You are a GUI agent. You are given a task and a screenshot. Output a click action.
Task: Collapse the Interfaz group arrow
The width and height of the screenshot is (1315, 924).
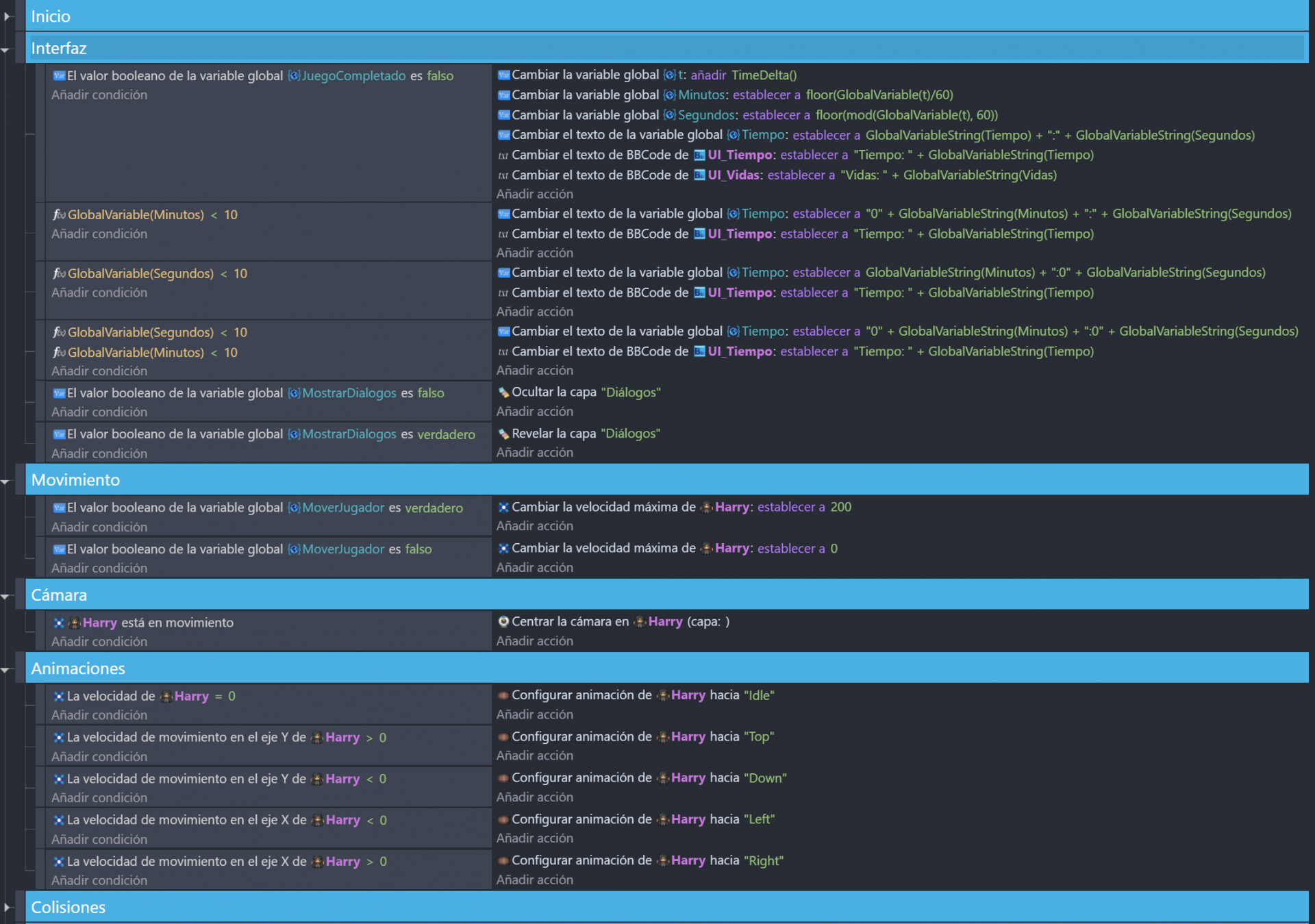pyautogui.click(x=5, y=50)
